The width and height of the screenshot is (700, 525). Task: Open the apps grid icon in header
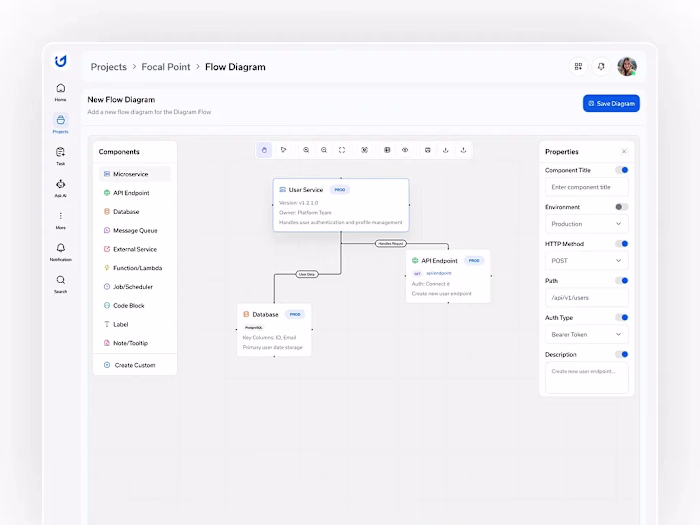coord(578,67)
